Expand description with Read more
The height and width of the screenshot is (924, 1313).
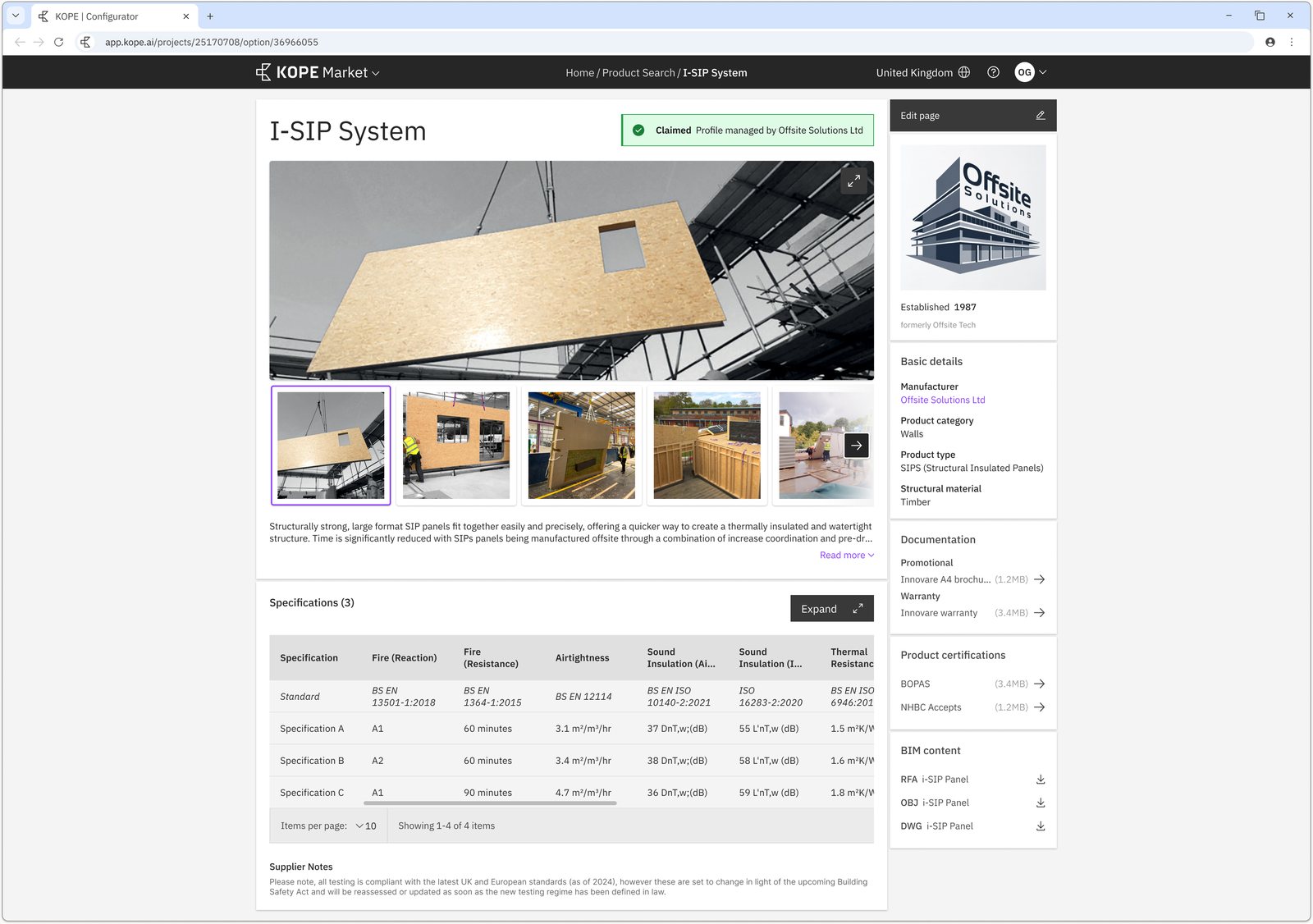[x=846, y=556]
